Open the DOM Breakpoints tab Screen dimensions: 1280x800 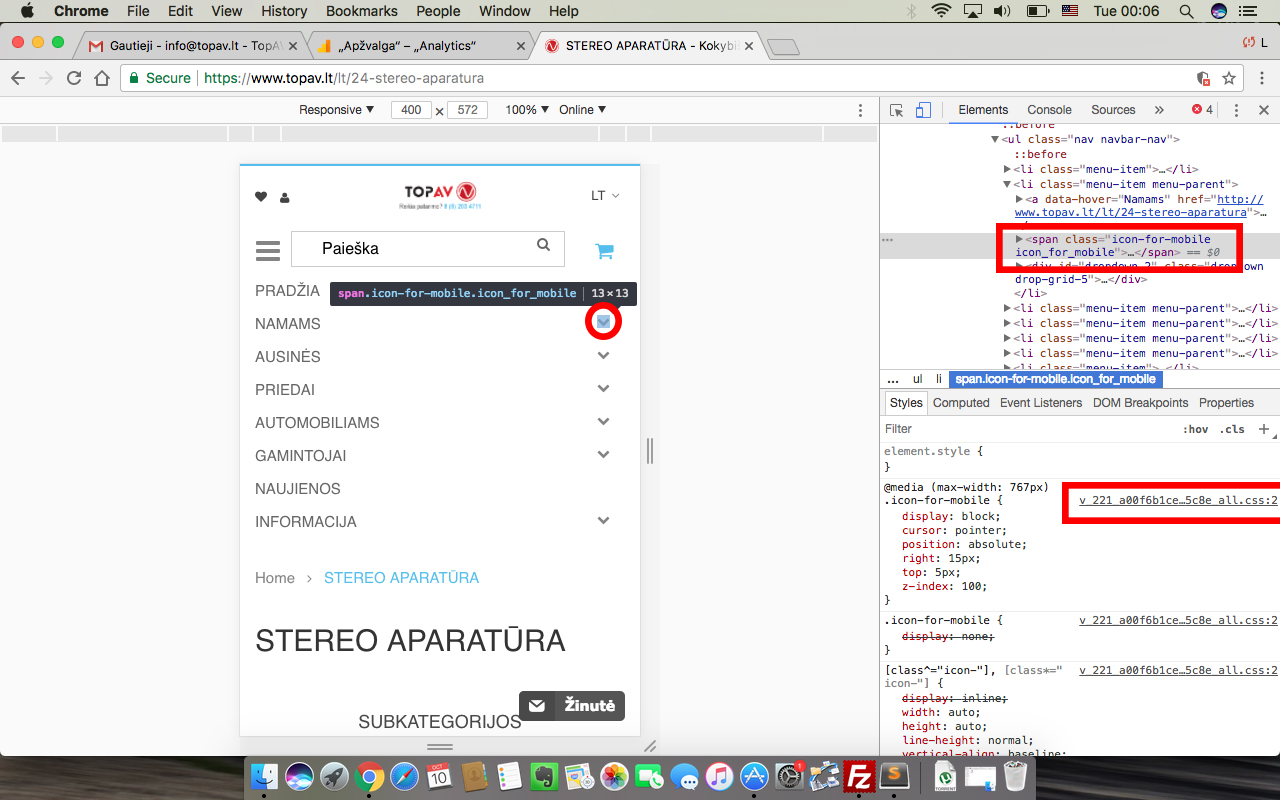(x=1140, y=403)
